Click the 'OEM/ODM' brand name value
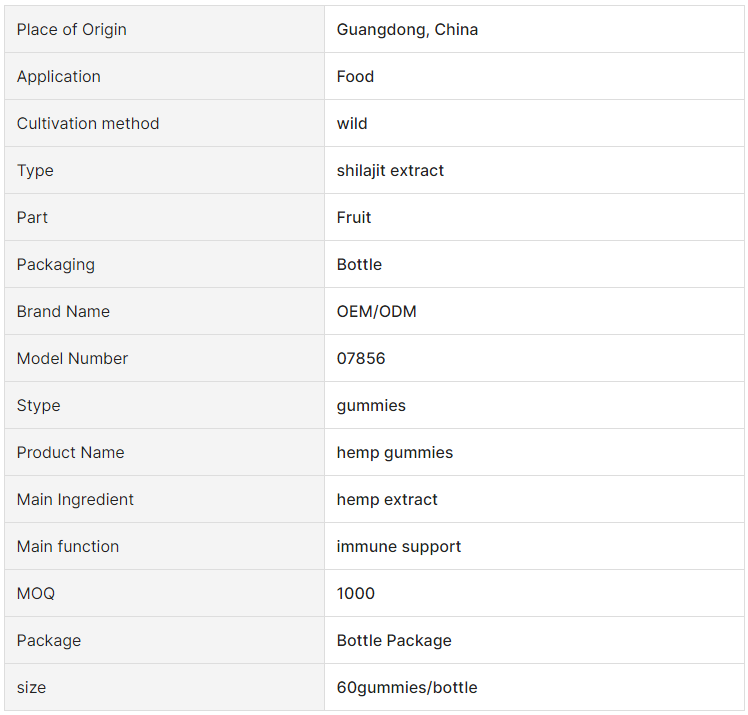748x715 pixels. tap(376, 311)
